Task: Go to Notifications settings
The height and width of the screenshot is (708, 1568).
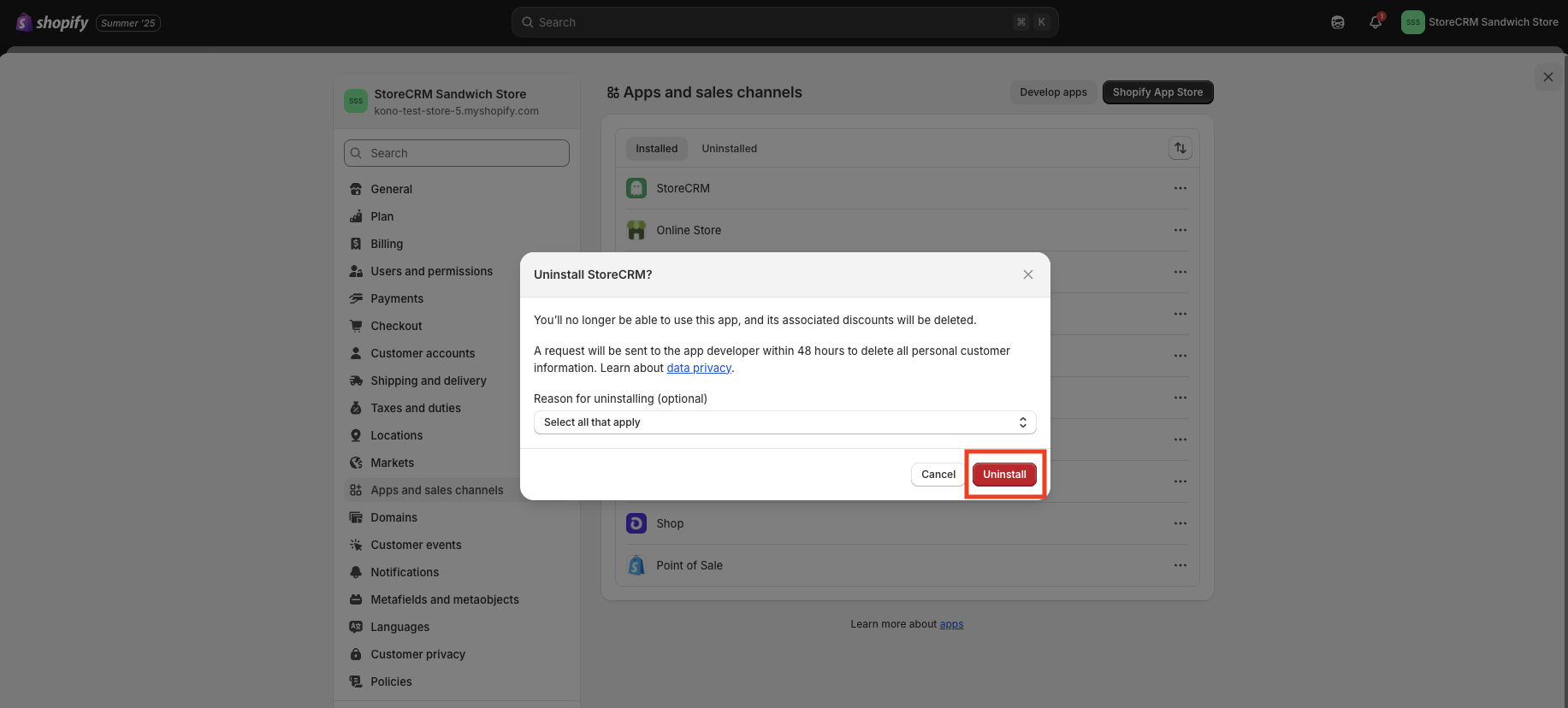Action: (x=457, y=572)
